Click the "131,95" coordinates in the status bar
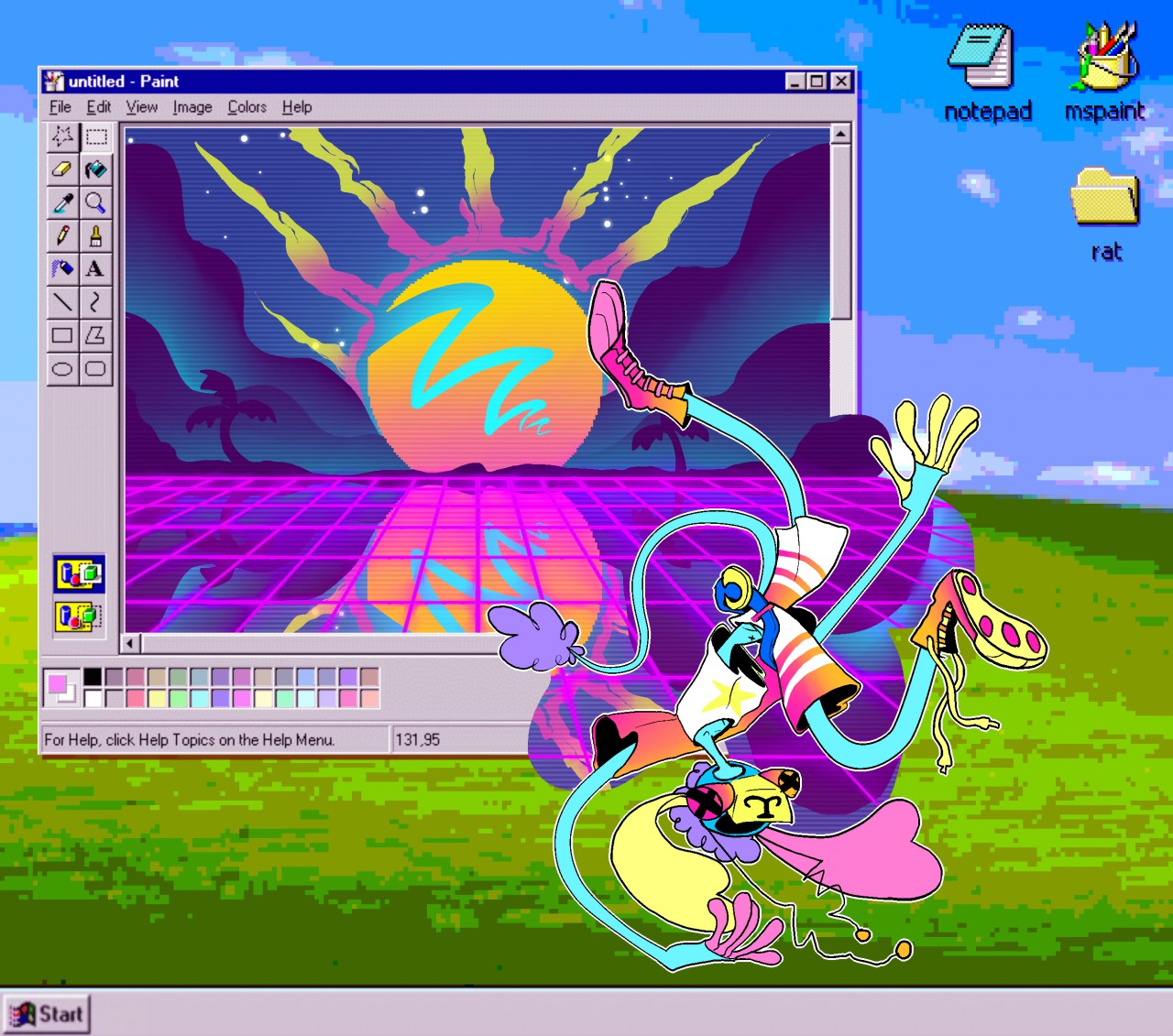This screenshot has width=1173, height=1036. coord(417,739)
